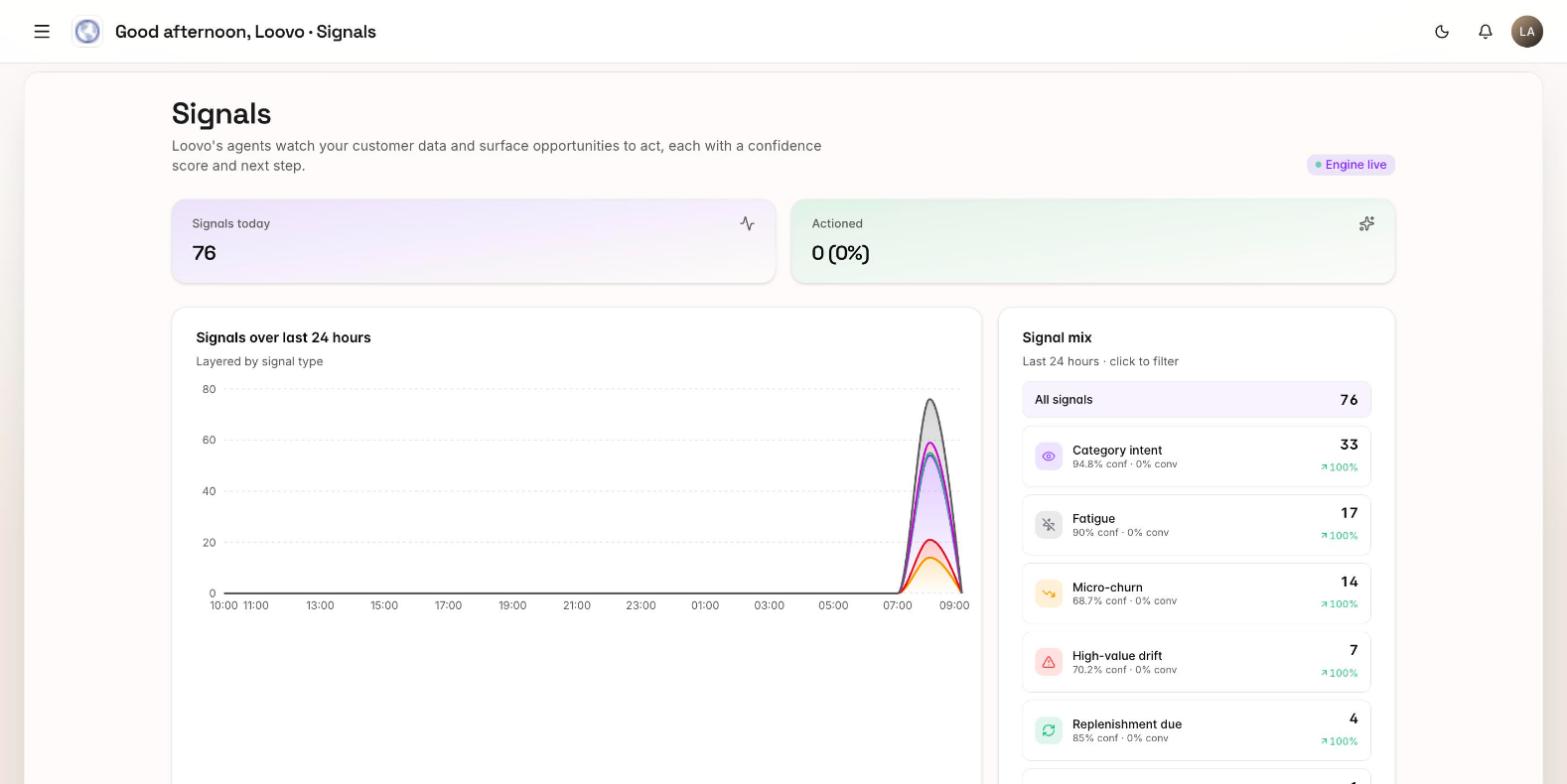1567x784 pixels.
Task: Click the chart title Signals over last 24 hours
Action: pyautogui.click(x=283, y=338)
